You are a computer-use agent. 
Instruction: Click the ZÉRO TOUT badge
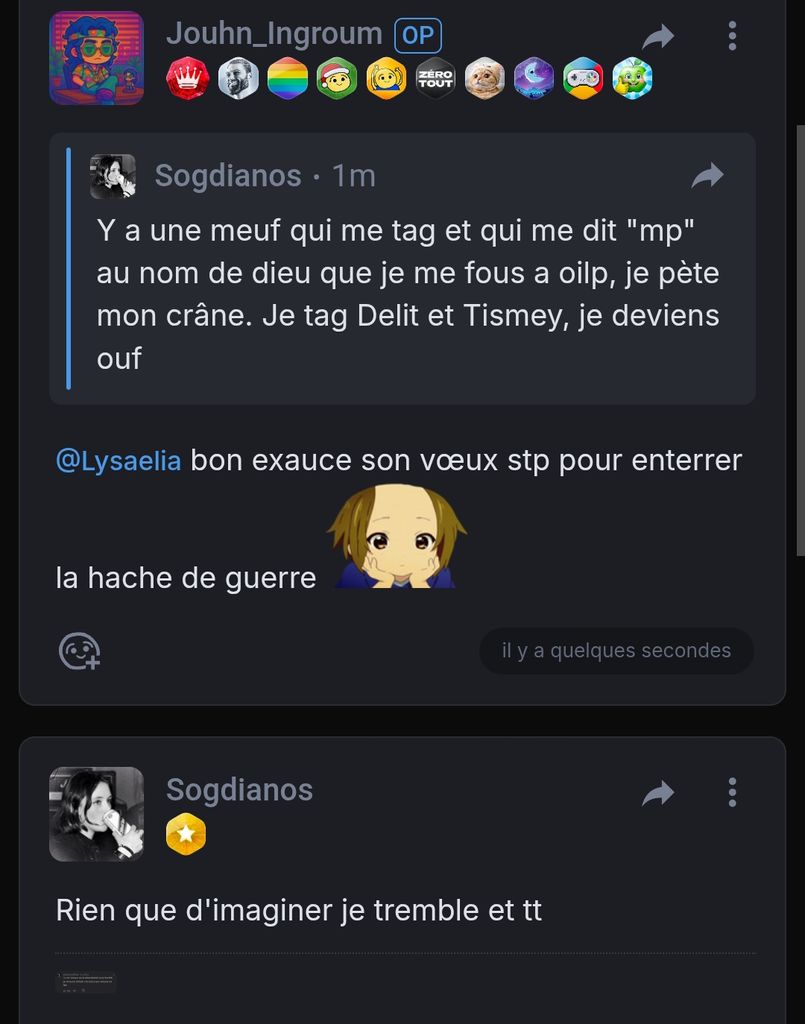pyautogui.click(x=435, y=78)
